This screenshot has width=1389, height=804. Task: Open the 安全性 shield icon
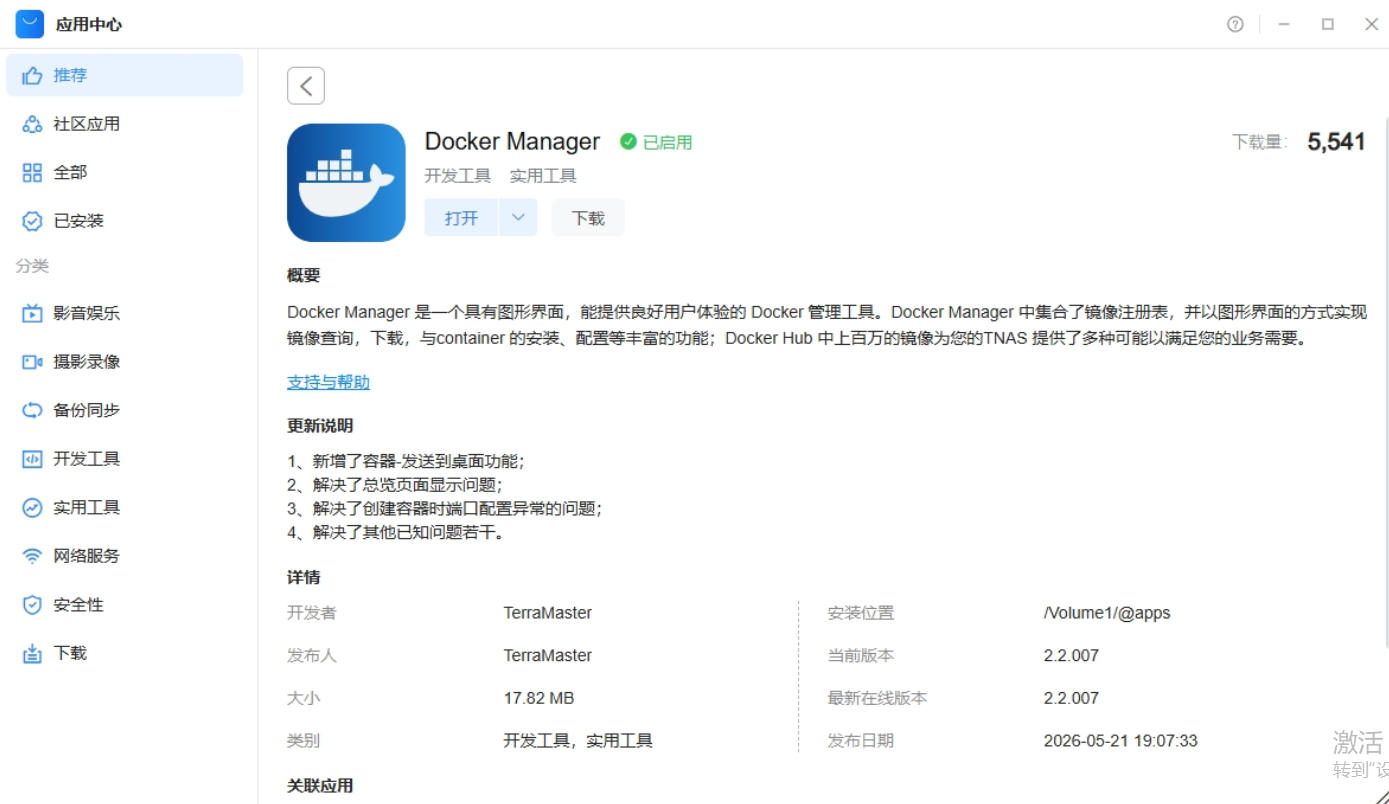tap(32, 605)
